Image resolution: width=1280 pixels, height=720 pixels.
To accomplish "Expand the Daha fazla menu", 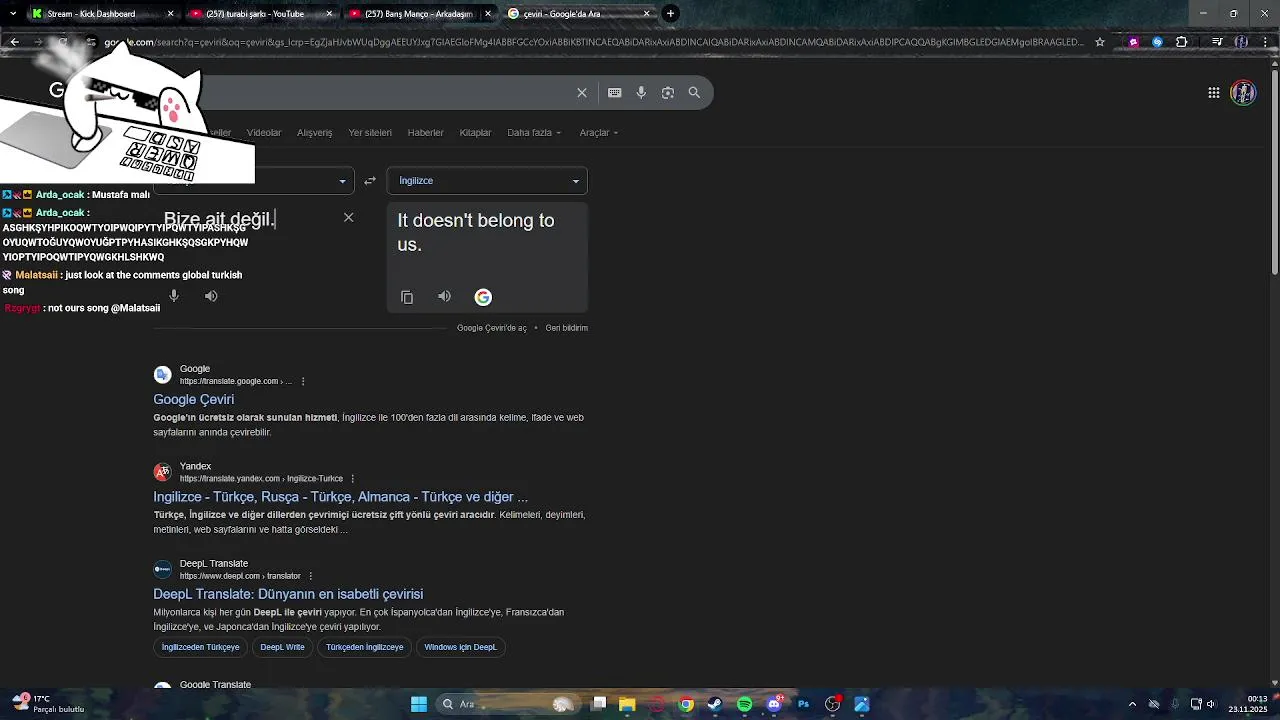I will (534, 133).
